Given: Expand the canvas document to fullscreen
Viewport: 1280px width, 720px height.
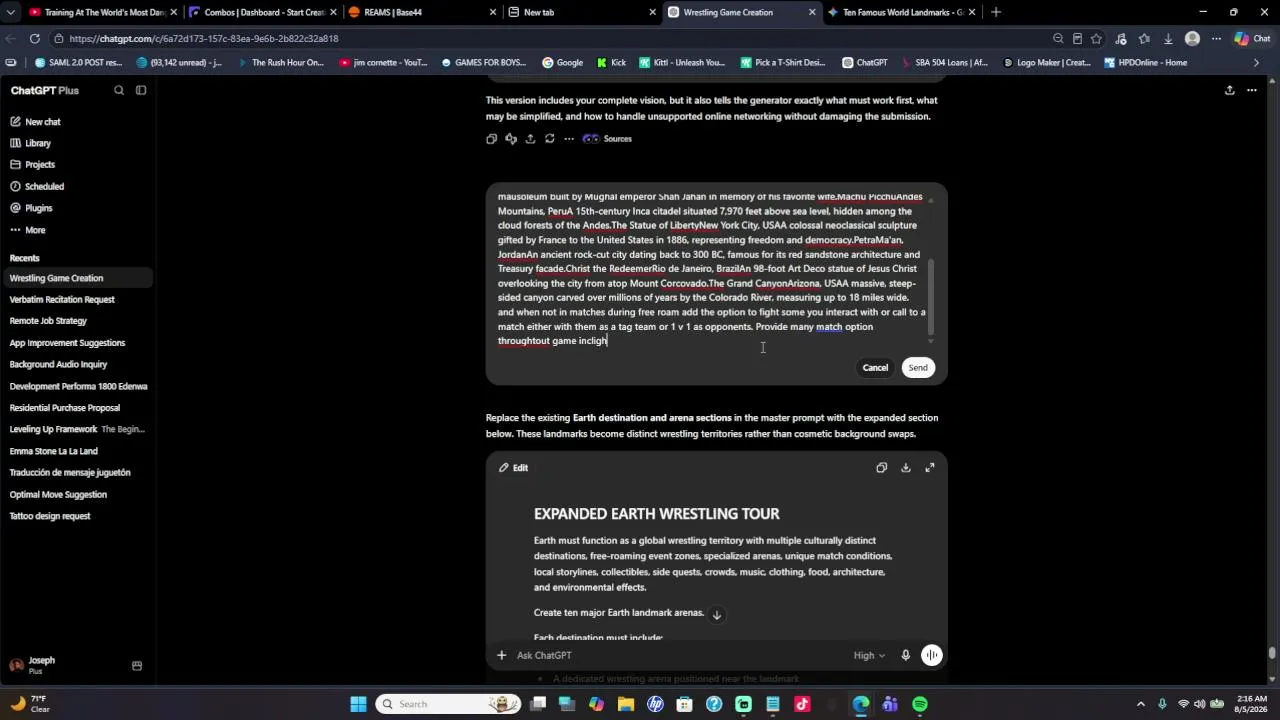Looking at the screenshot, I should coord(929,467).
